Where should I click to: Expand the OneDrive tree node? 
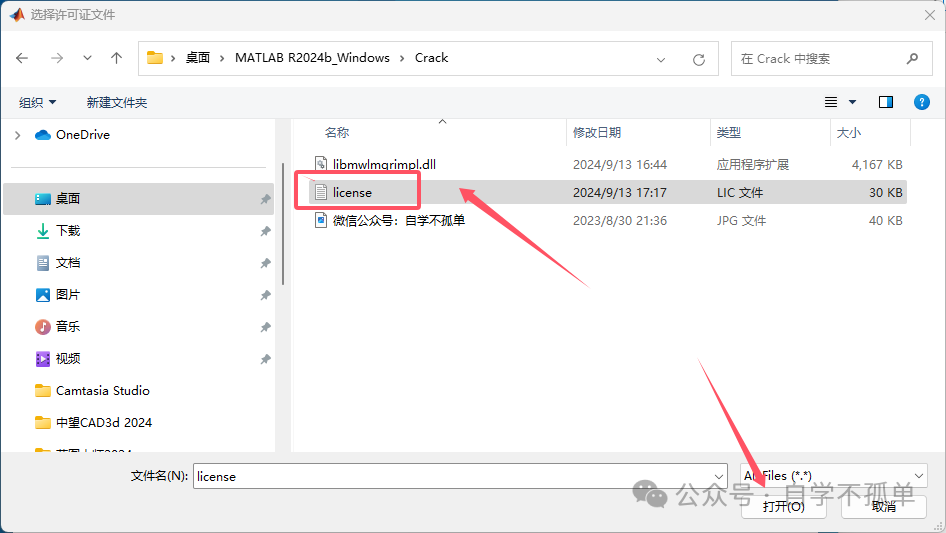(17, 135)
